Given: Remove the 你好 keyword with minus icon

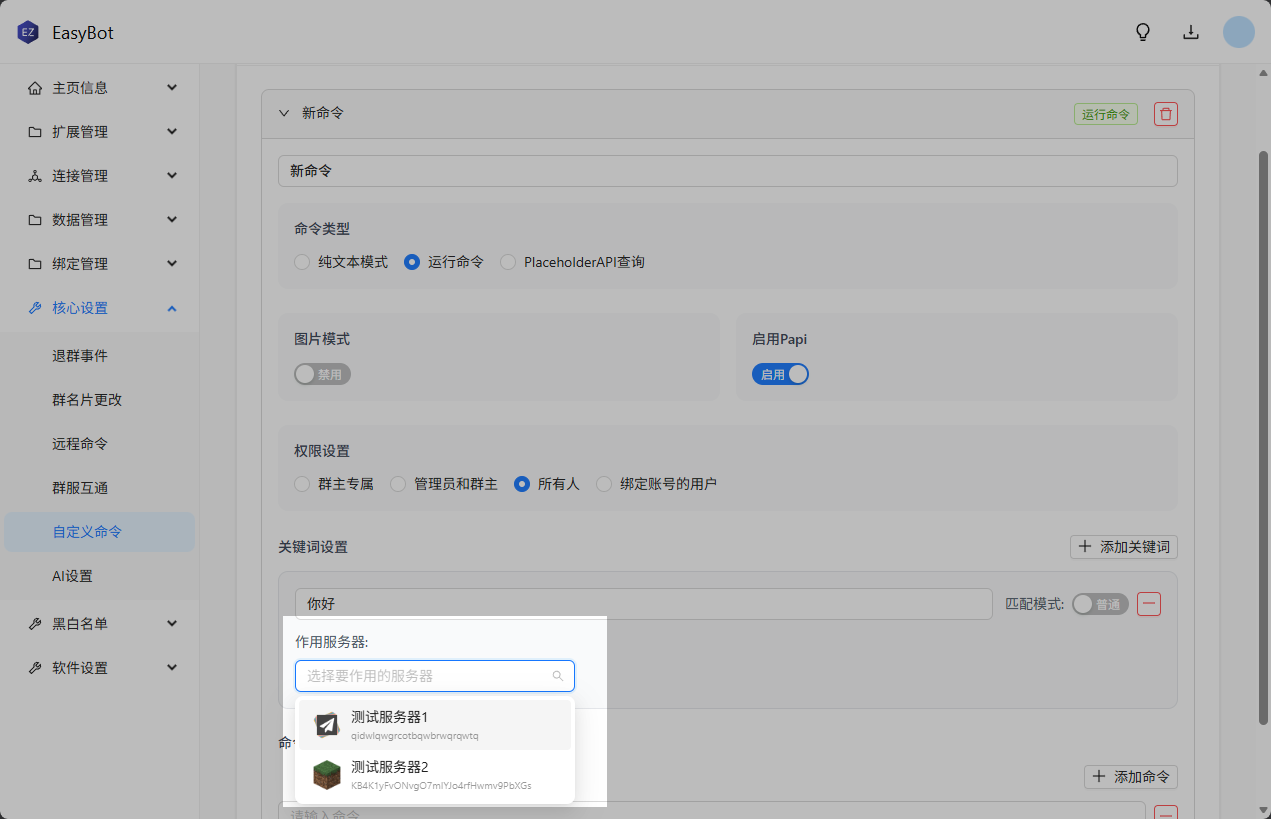Looking at the screenshot, I should coord(1149,604).
